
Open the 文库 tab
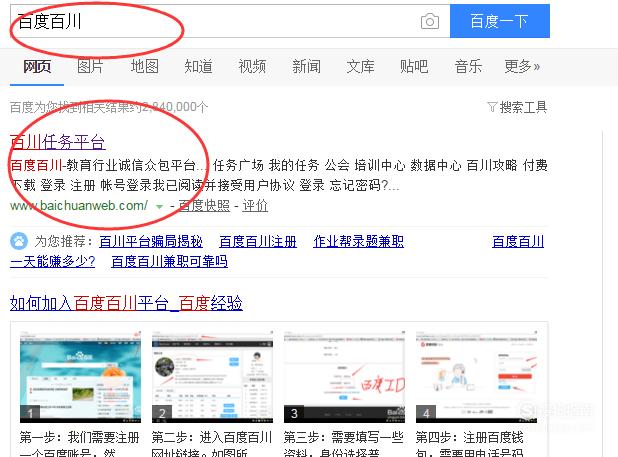[360, 67]
